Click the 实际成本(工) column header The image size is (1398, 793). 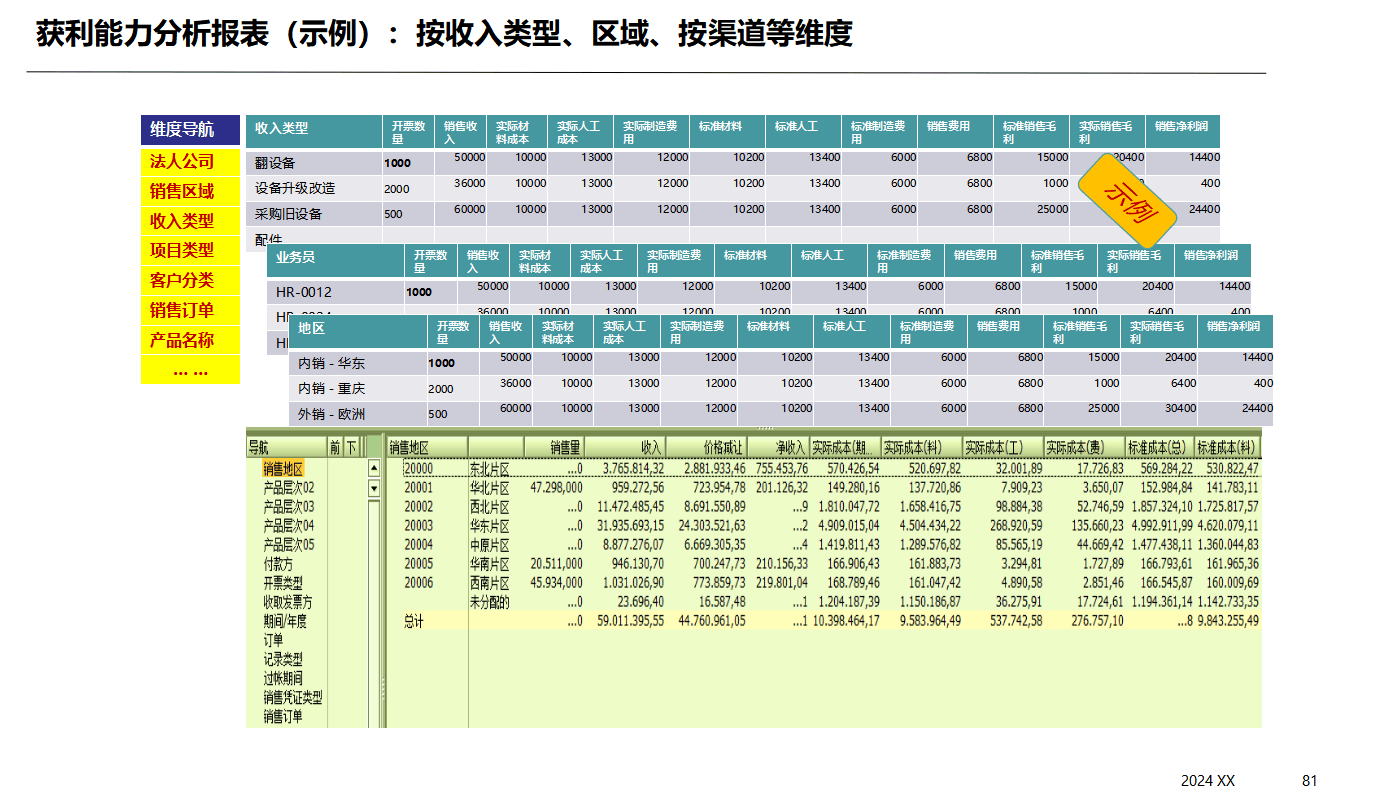click(x=1003, y=448)
